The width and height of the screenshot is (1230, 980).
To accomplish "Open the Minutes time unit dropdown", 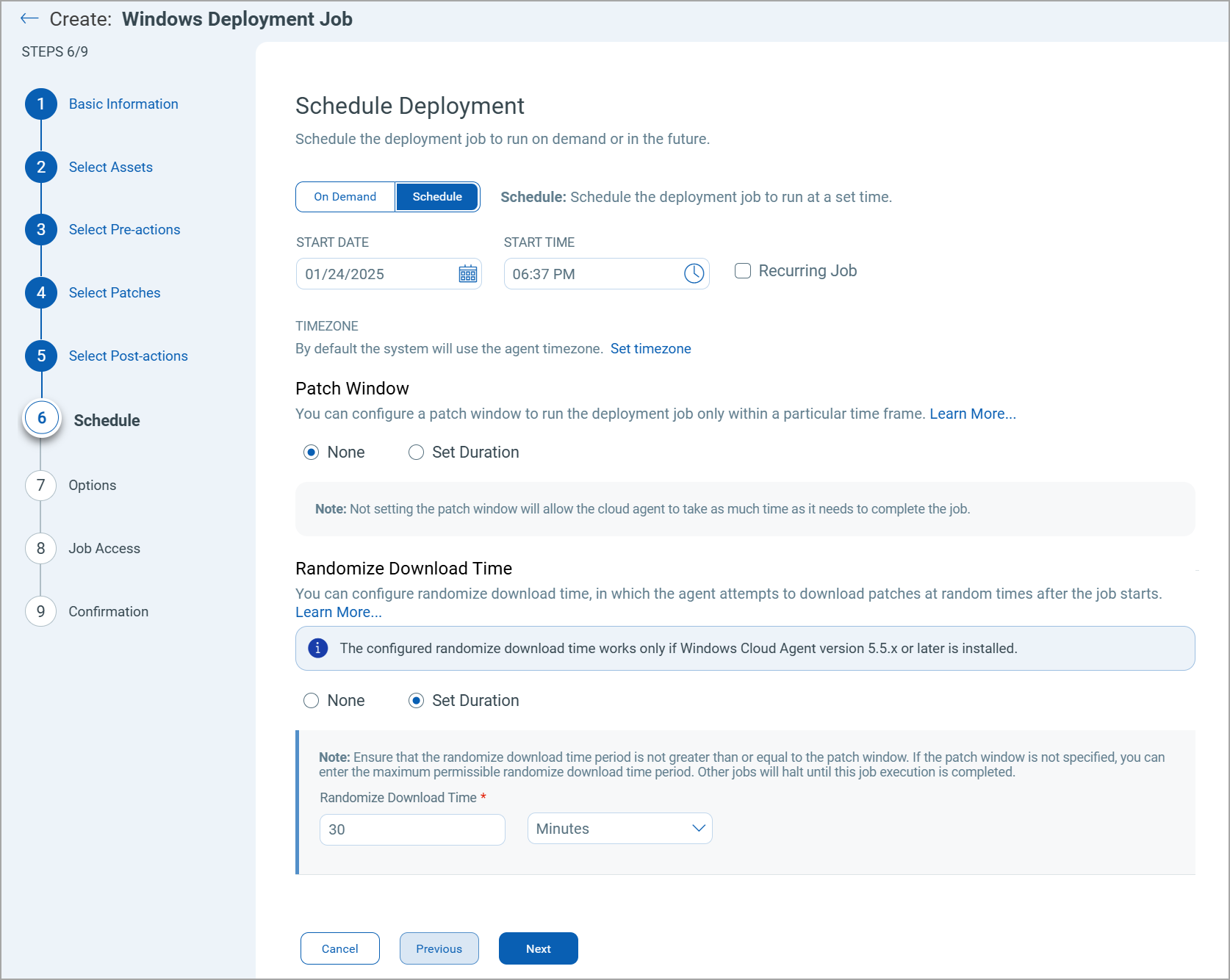I will click(x=619, y=828).
